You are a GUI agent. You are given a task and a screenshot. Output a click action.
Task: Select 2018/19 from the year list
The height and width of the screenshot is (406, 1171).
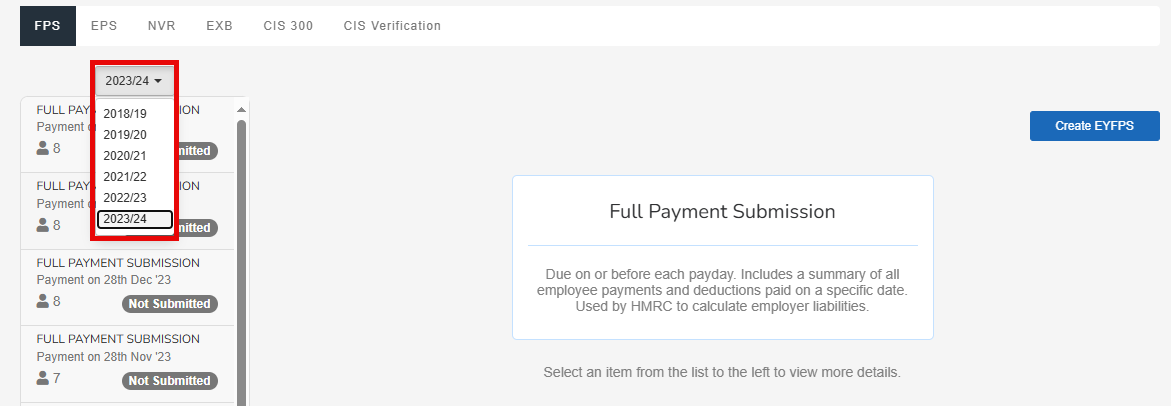click(125, 114)
